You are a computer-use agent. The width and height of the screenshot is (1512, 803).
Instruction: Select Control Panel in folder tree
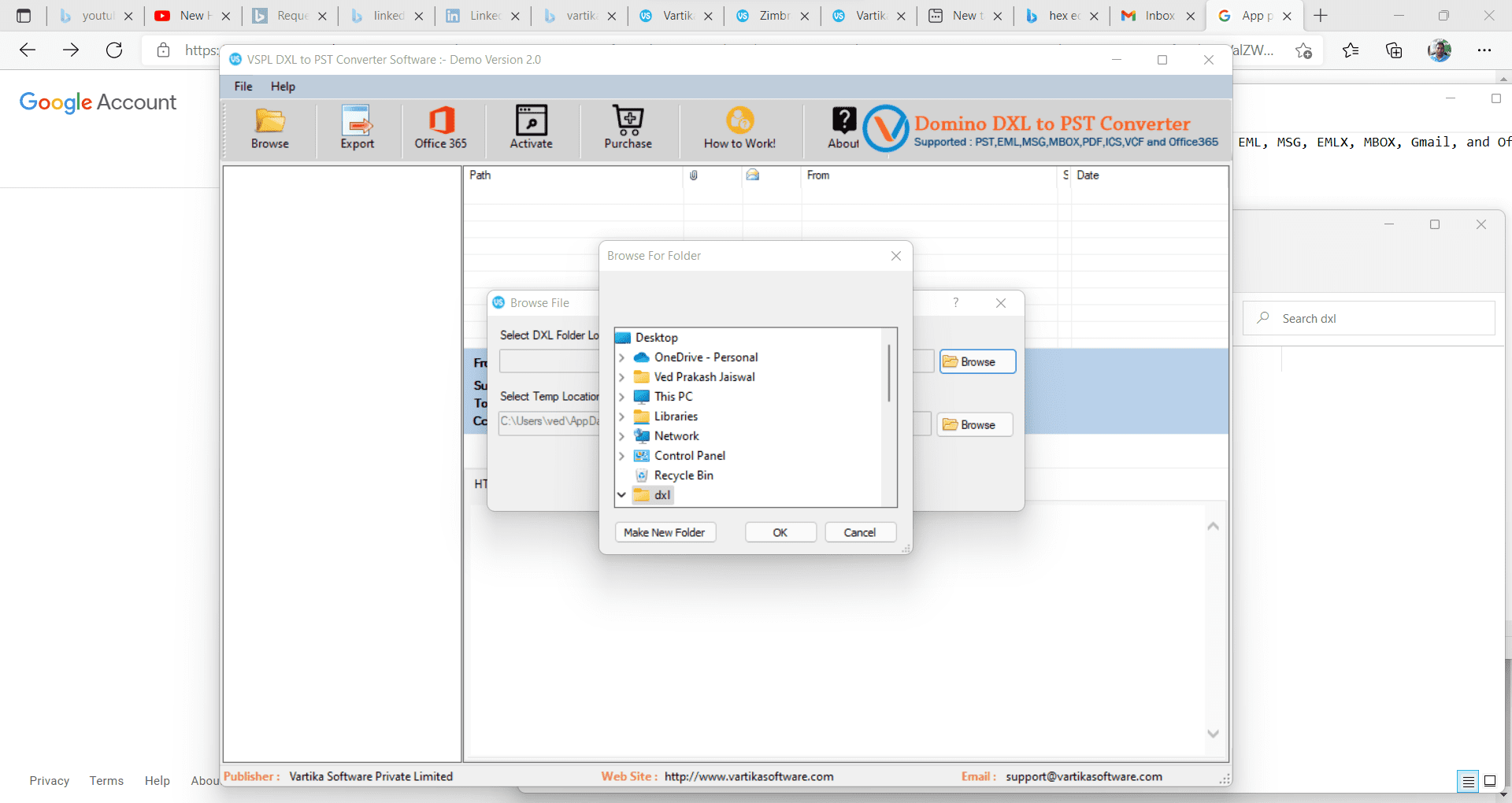690,456
